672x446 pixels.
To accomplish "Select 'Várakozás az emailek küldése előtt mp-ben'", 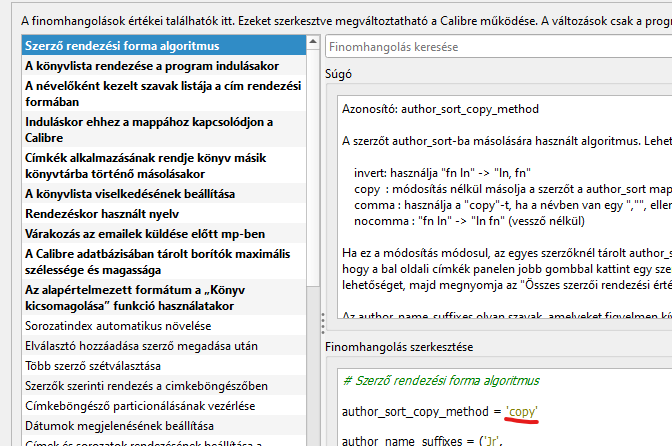I will 164,233.
